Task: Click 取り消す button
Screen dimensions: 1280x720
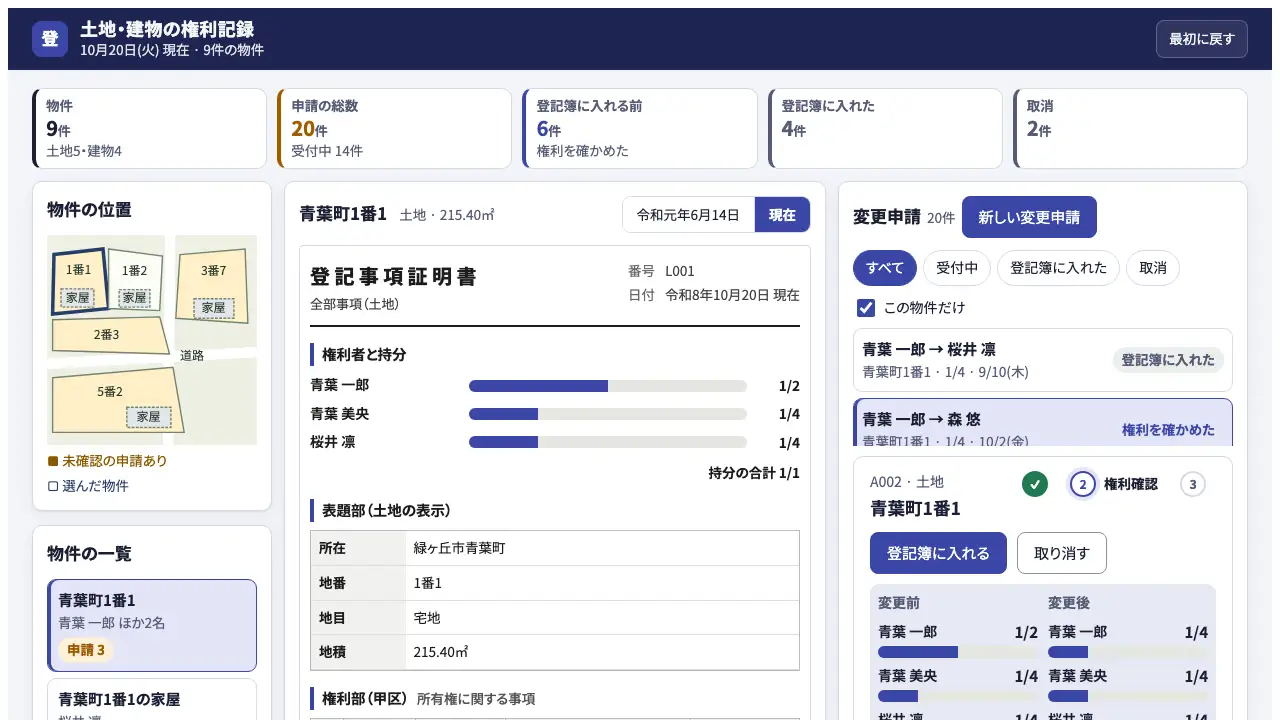Action: click(1062, 553)
